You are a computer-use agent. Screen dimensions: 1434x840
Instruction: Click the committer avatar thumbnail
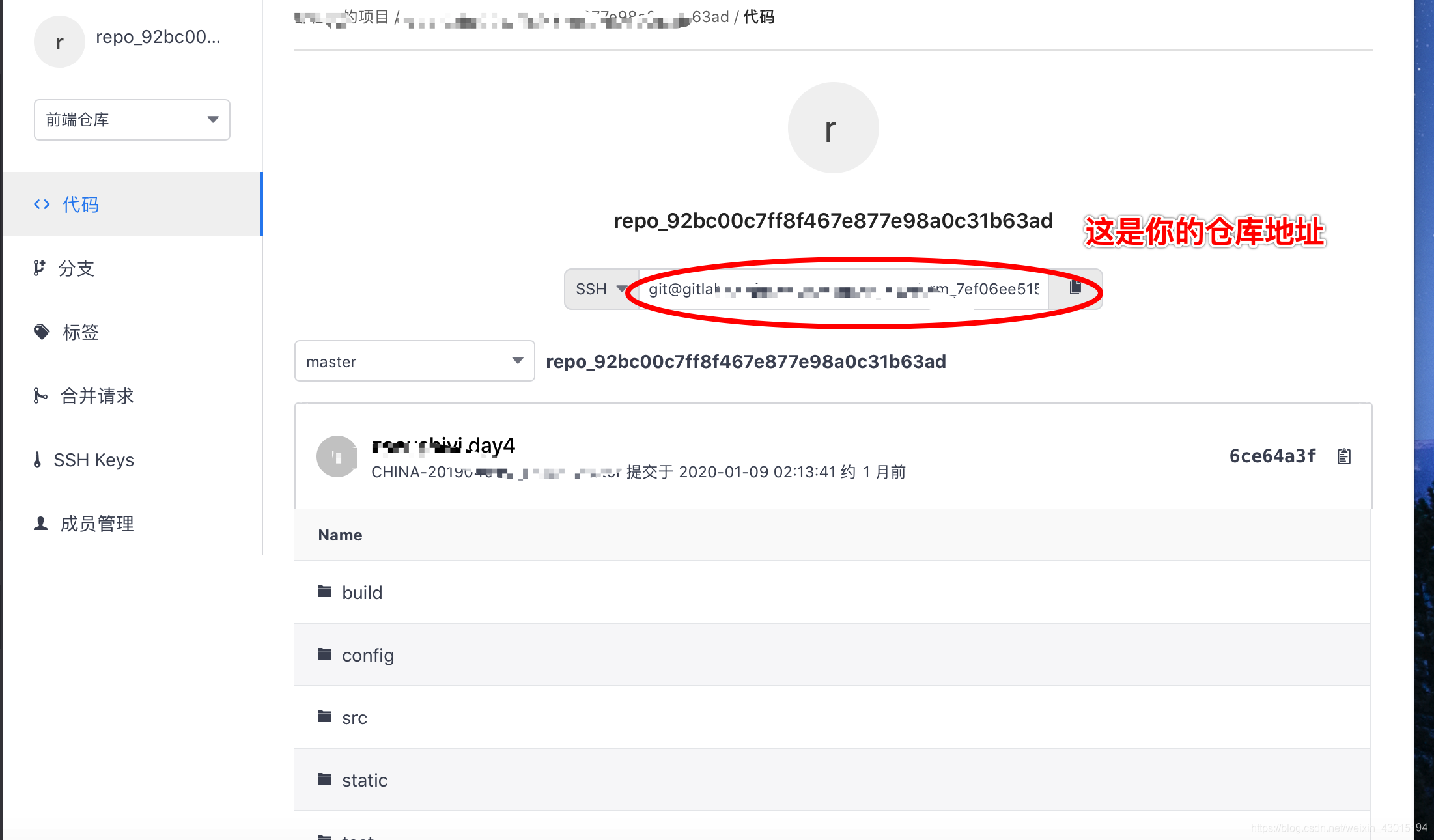(x=337, y=456)
